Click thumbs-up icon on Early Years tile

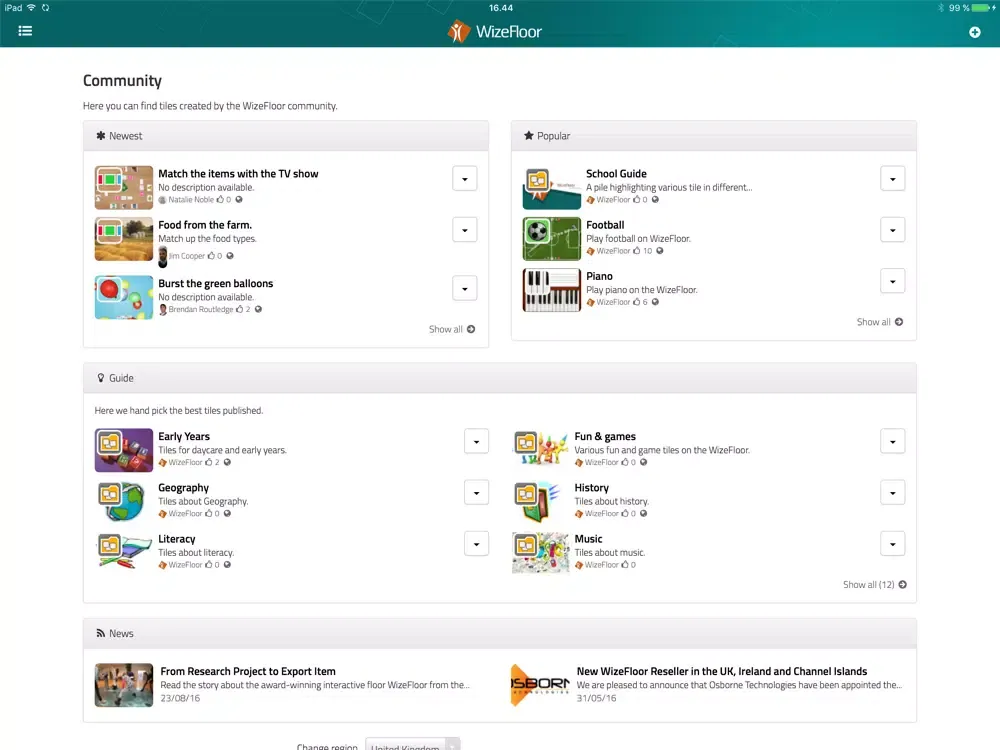click(209, 462)
